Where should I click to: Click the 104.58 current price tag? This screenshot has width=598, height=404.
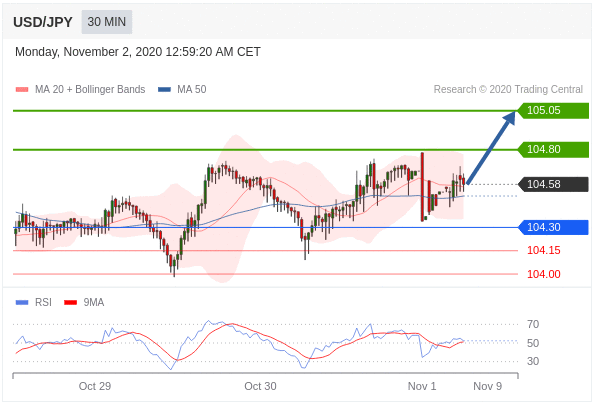point(553,184)
